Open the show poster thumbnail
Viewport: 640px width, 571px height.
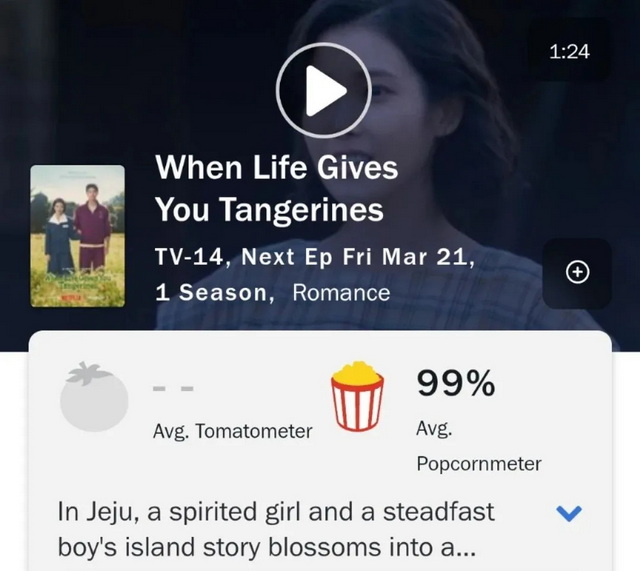click(x=78, y=236)
